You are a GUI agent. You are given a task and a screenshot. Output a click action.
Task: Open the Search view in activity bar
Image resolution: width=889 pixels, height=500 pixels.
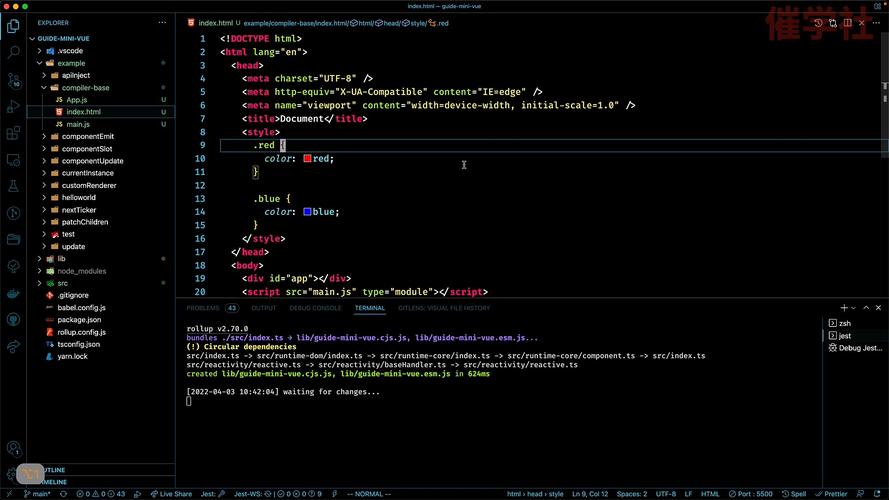13,52
